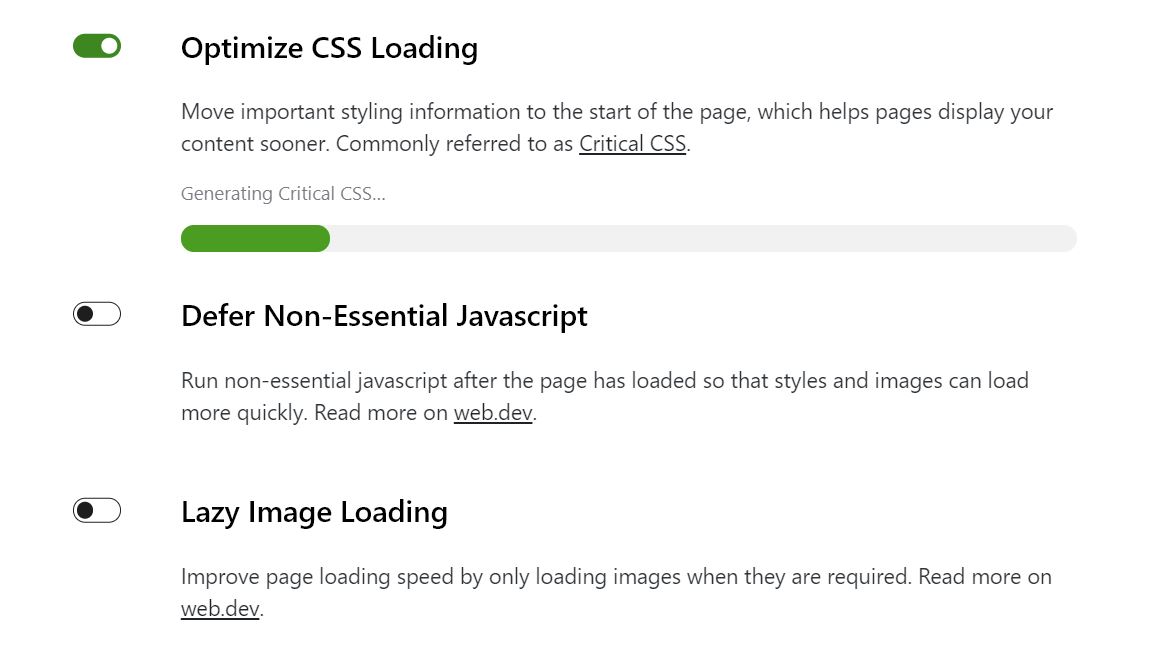This screenshot has height=664, width=1167.
Task: Open the Critical CSS link
Action: coord(633,144)
